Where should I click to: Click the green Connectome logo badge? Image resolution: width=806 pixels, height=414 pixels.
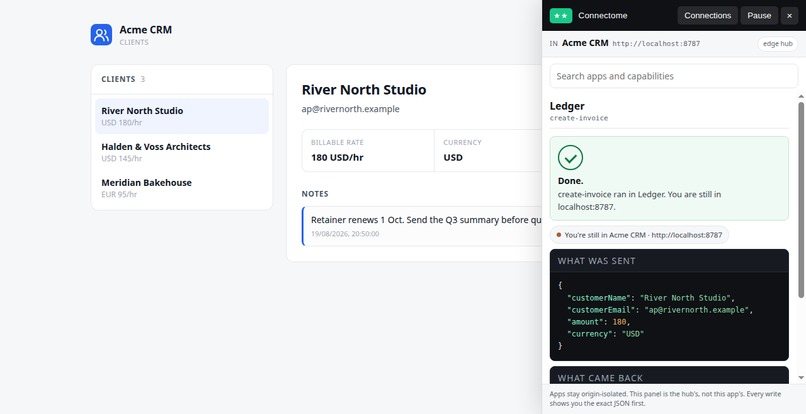(x=561, y=15)
